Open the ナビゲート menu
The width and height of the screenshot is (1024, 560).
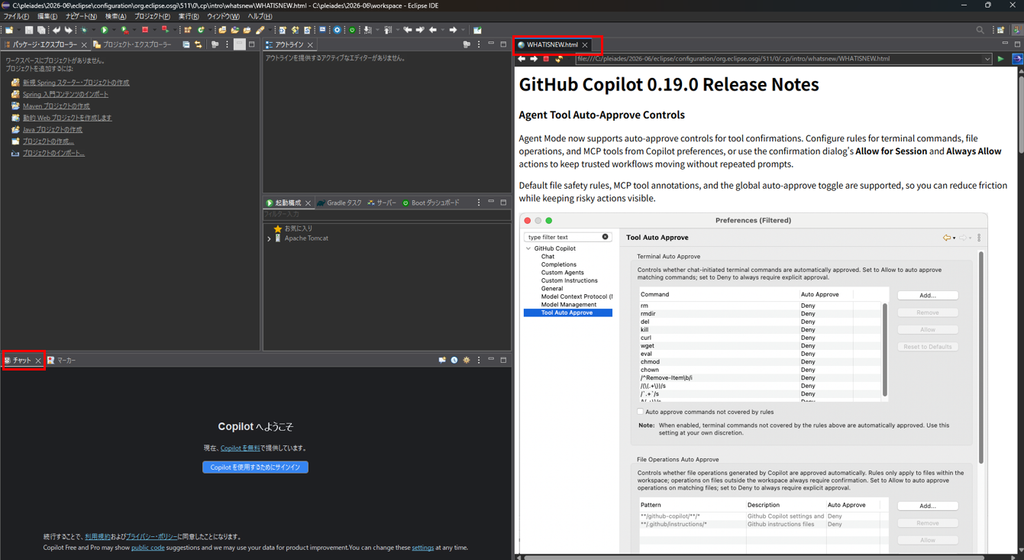coord(81,16)
